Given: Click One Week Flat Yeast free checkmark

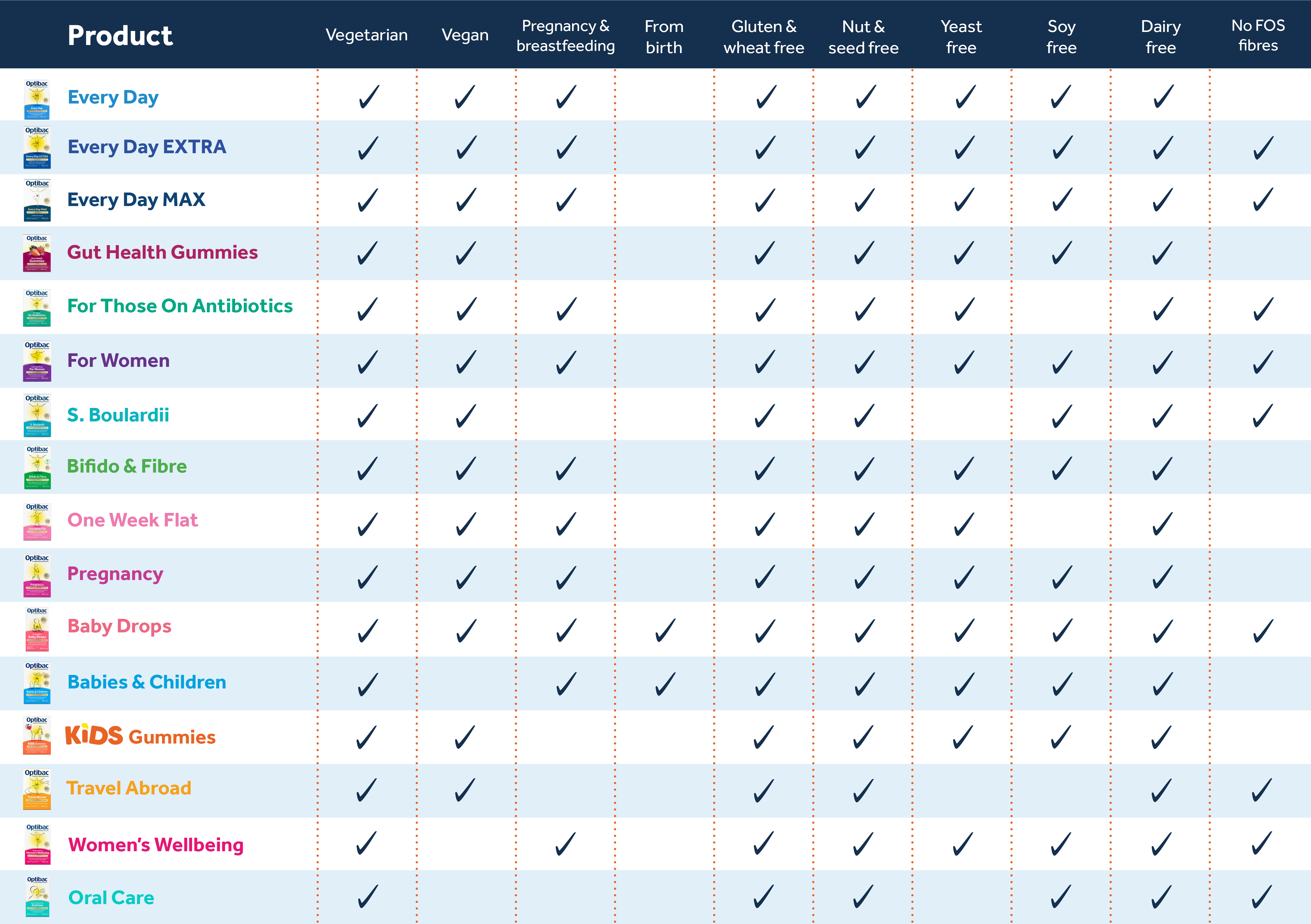Looking at the screenshot, I should [x=964, y=524].
